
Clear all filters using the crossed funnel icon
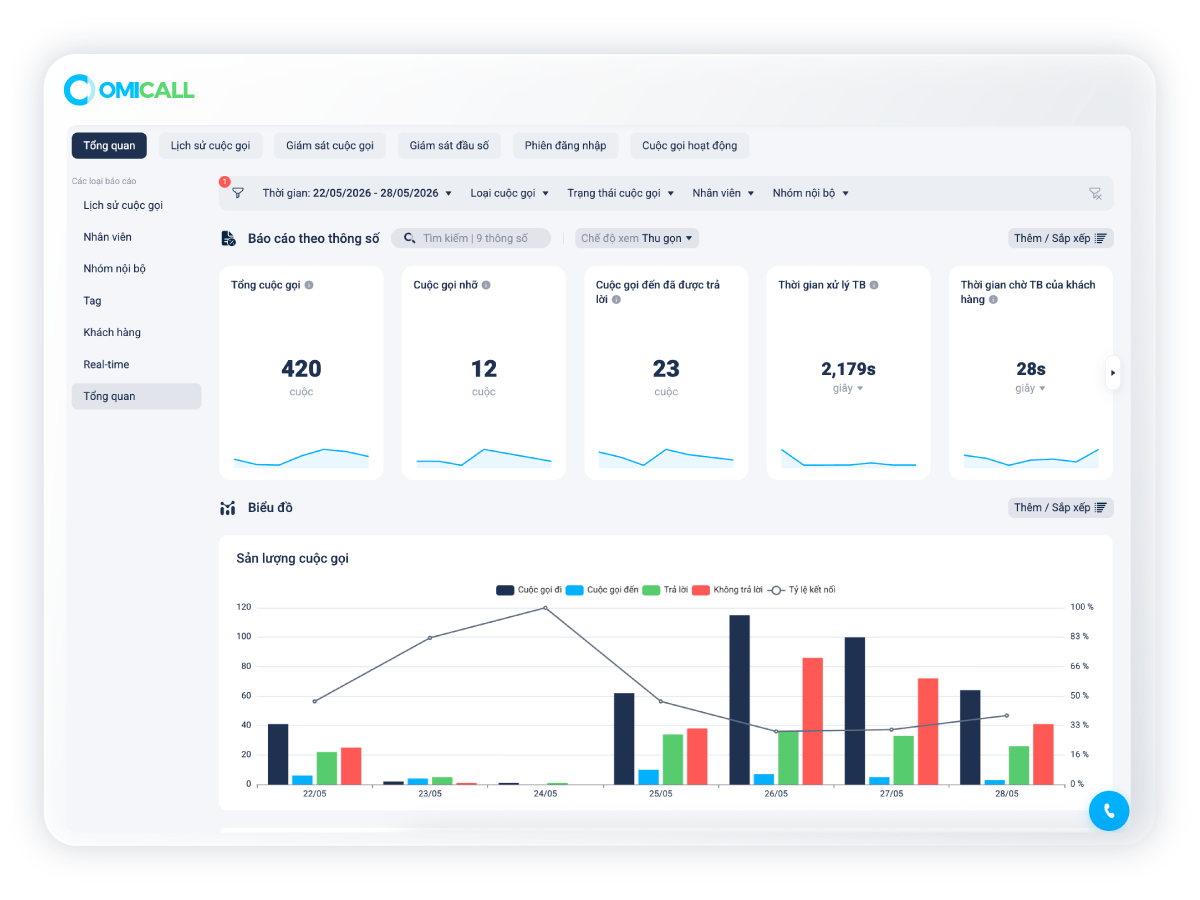pyautogui.click(x=1095, y=193)
